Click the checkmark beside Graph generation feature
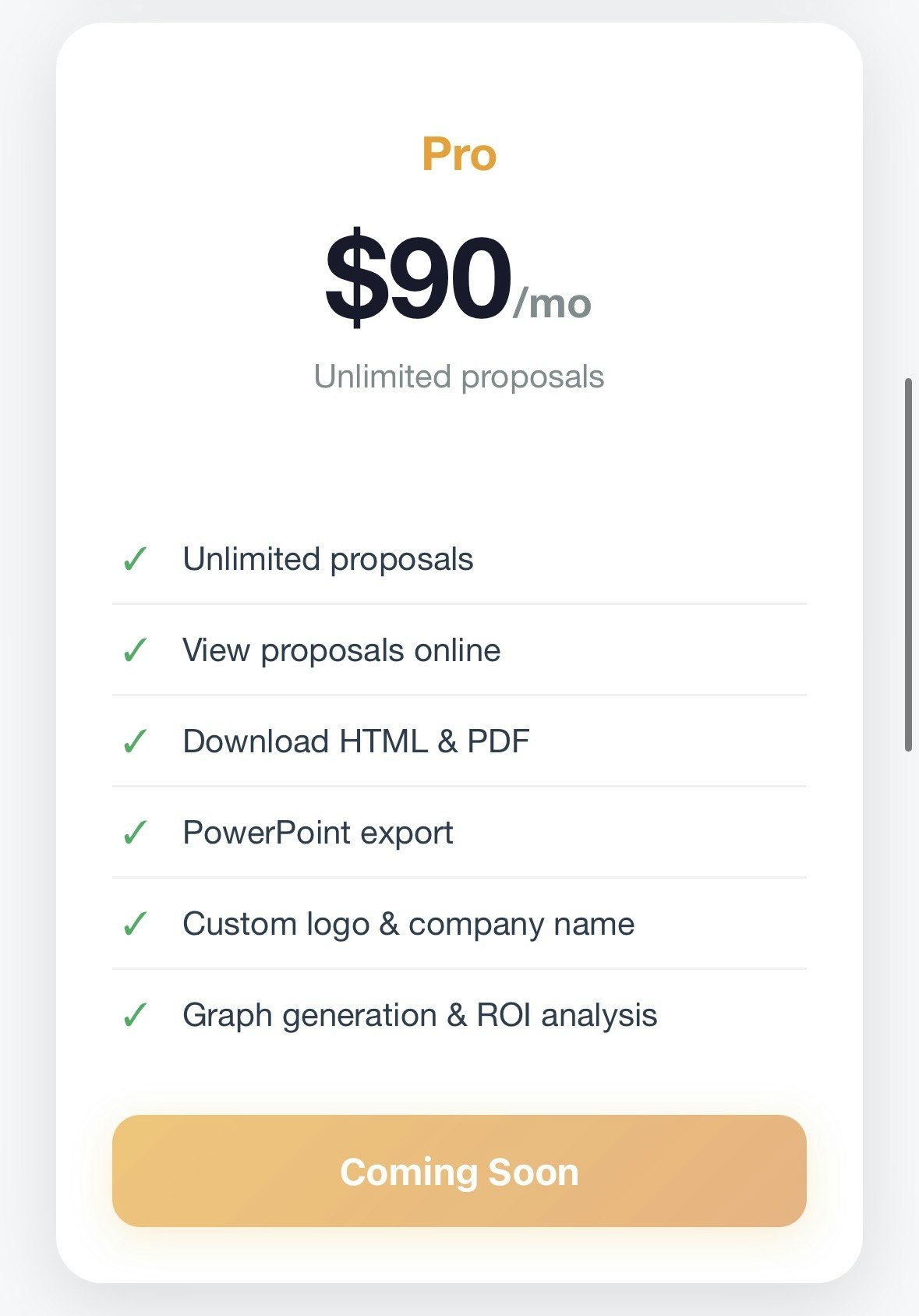Screen dimensions: 919x1316 click(137, 1014)
